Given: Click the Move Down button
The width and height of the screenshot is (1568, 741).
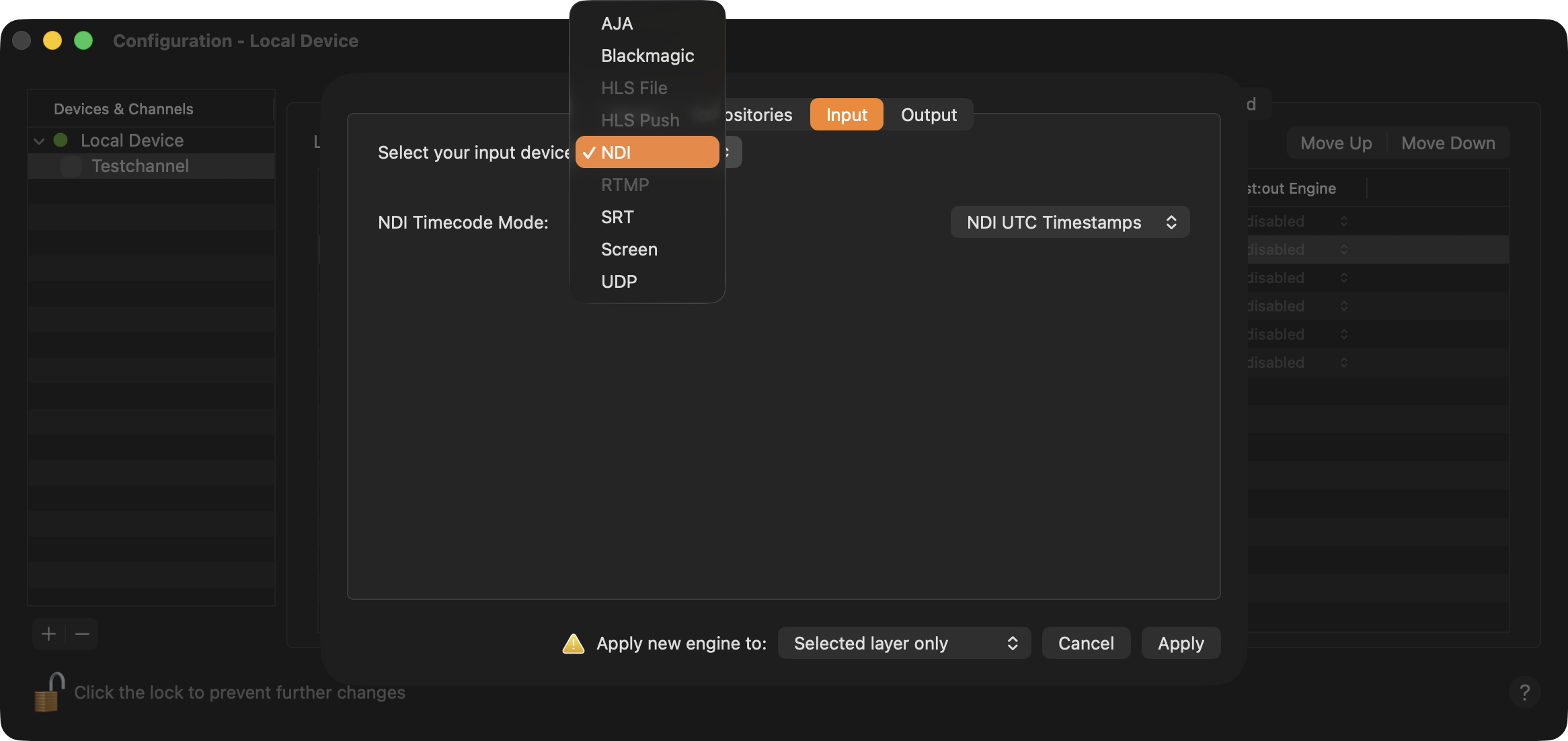Looking at the screenshot, I should pos(1448,143).
